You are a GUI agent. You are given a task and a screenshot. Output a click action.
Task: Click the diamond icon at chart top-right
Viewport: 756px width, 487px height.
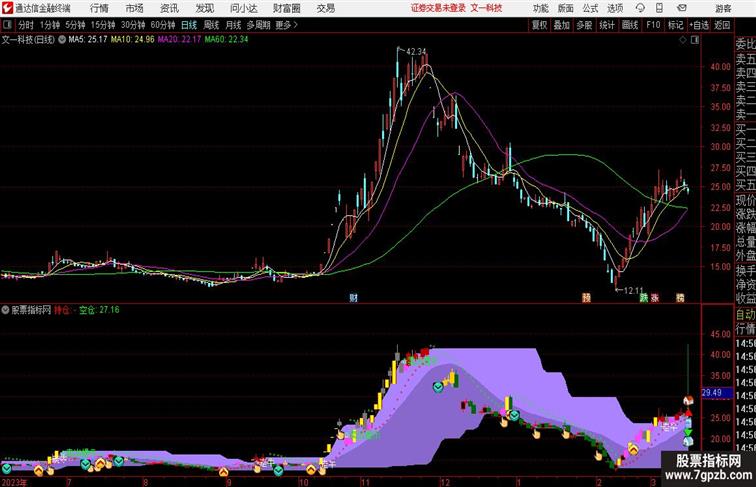pos(683,40)
